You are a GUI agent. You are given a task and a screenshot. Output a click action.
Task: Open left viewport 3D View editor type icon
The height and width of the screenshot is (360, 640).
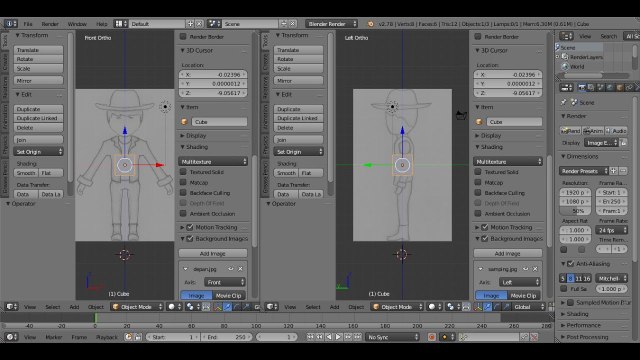(11, 307)
